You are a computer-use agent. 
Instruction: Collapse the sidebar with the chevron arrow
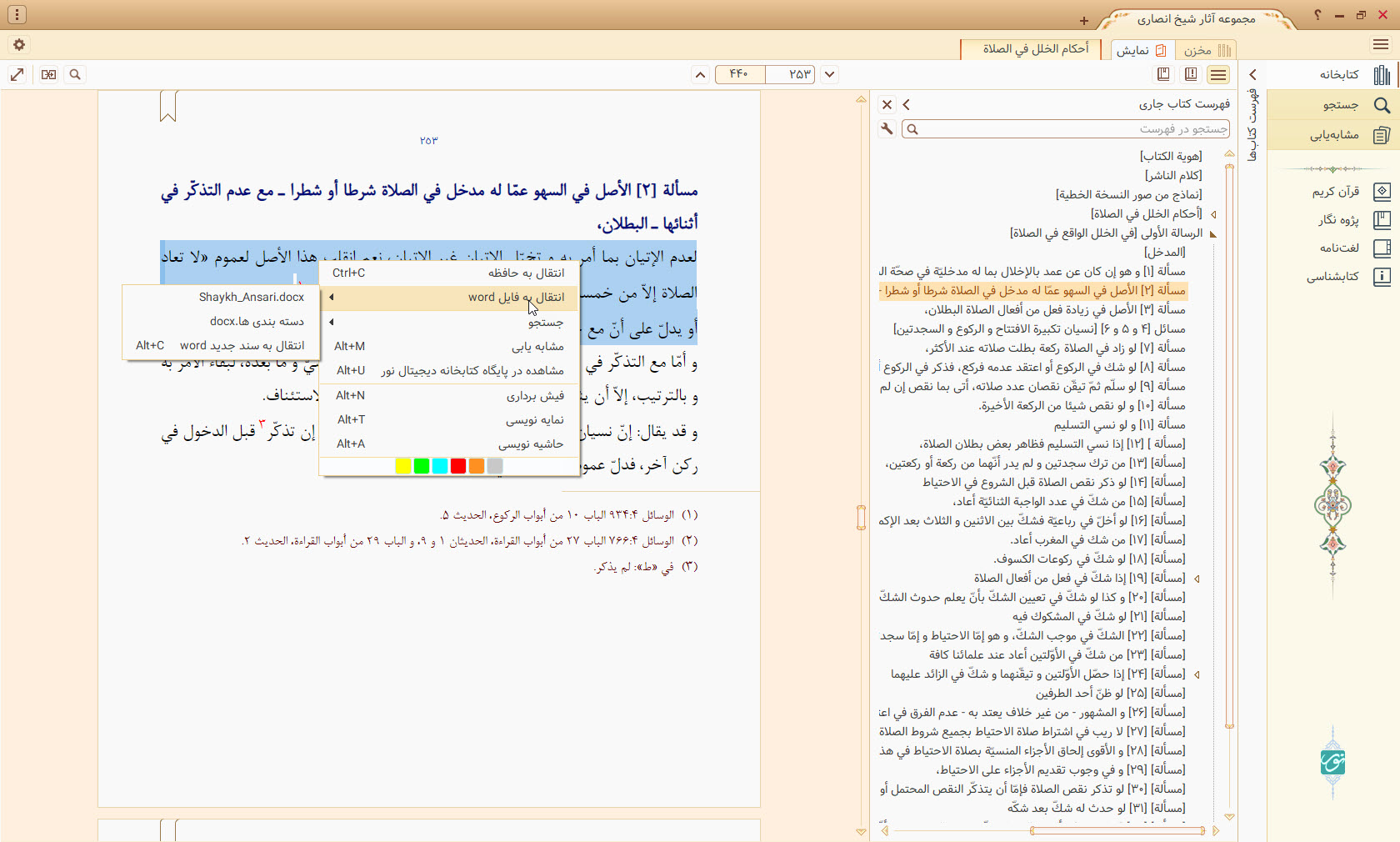click(1252, 75)
